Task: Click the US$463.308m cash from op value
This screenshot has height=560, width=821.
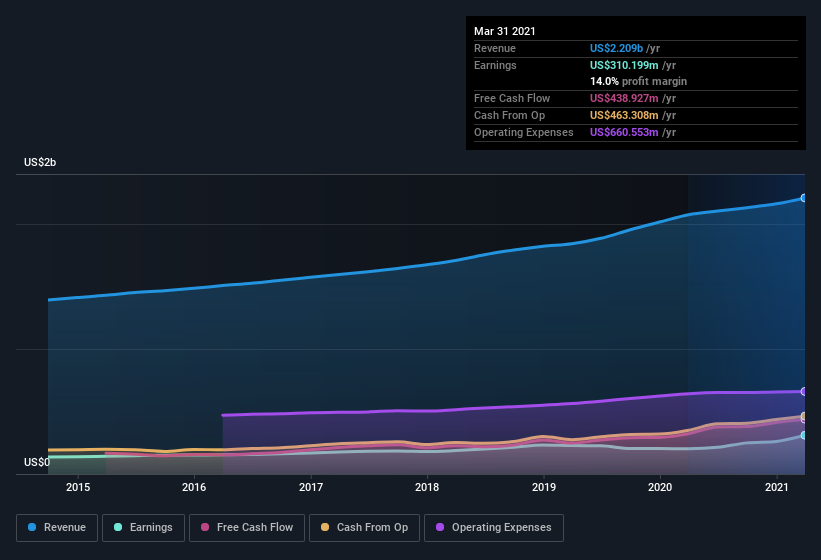Action: click(x=624, y=115)
